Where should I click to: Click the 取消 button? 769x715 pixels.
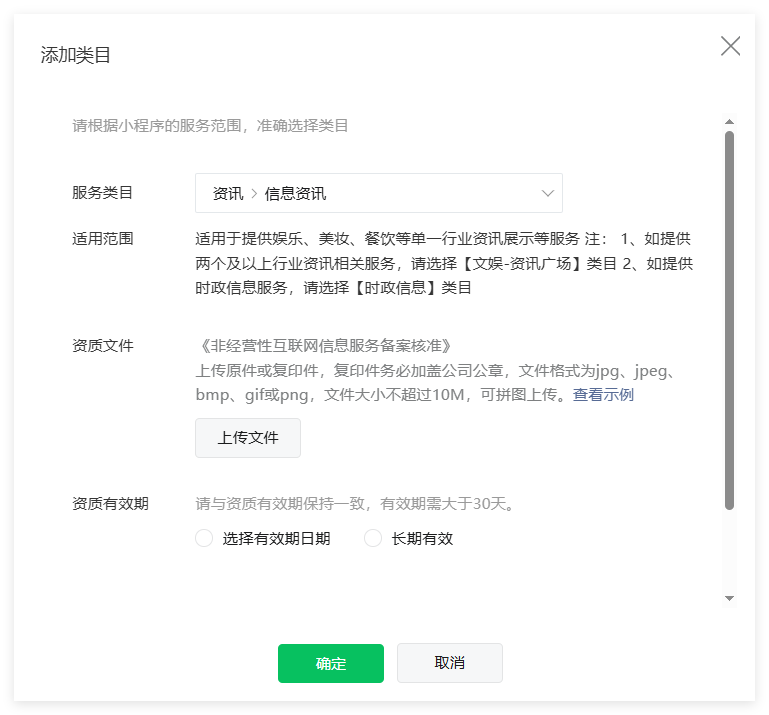[x=450, y=663]
